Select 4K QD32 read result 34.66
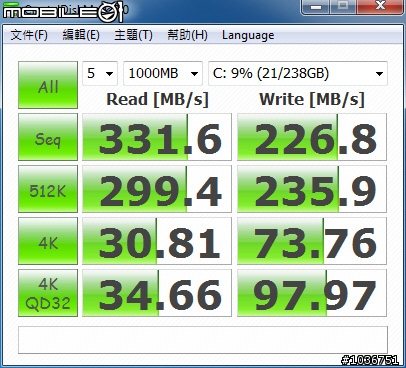 pyautogui.click(x=157, y=293)
